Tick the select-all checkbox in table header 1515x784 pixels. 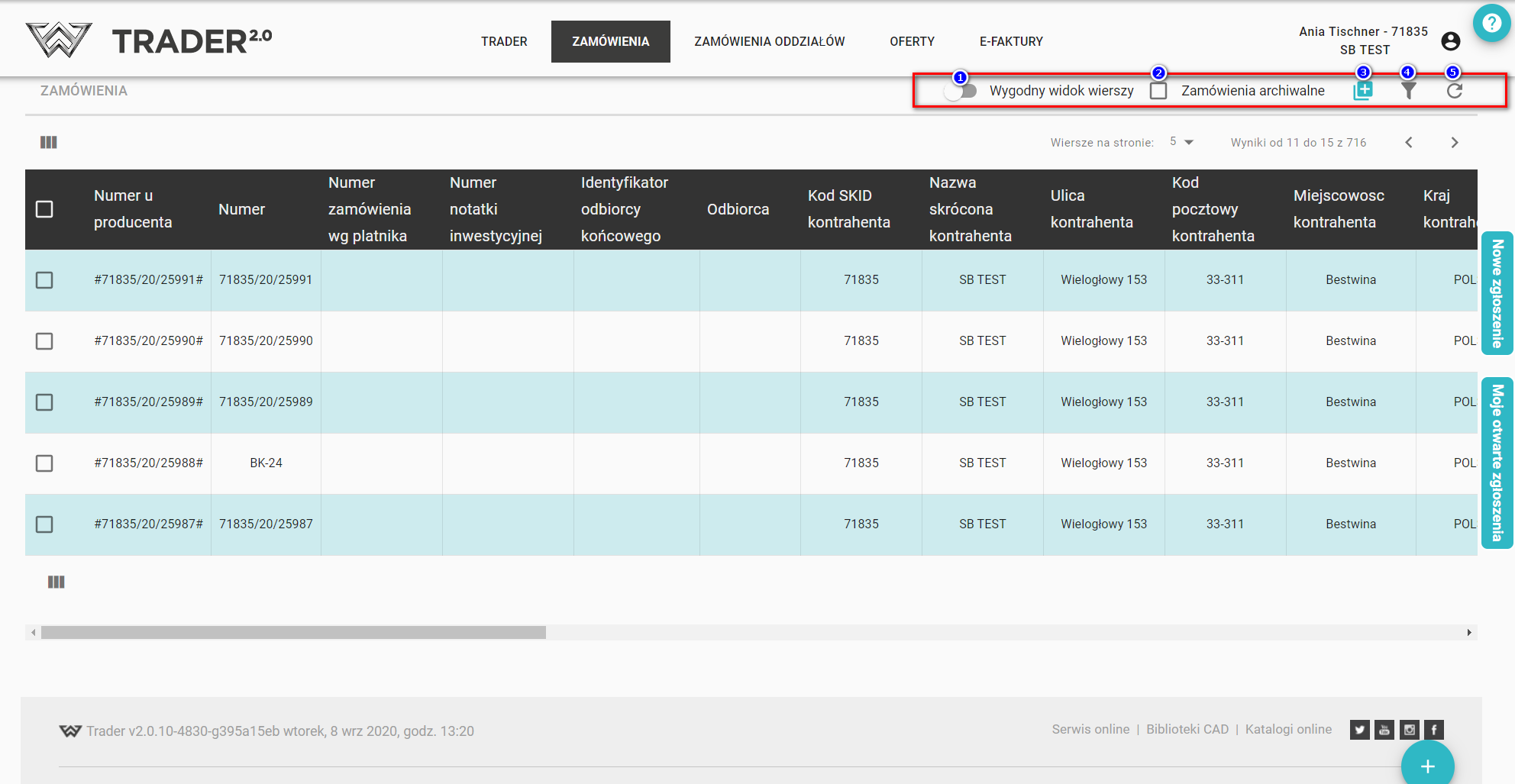click(44, 209)
